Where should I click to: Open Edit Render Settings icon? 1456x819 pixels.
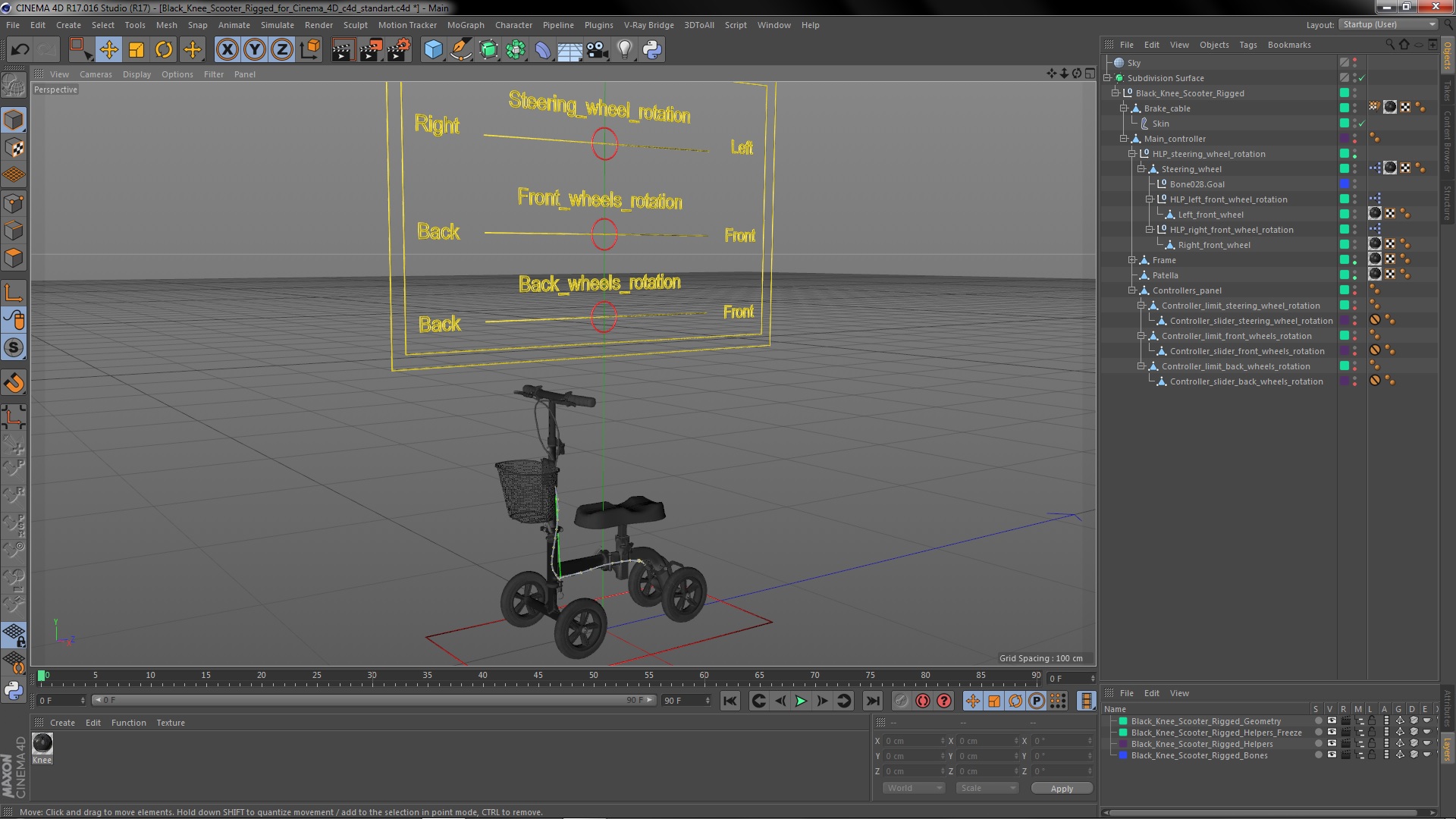[x=398, y=50]
